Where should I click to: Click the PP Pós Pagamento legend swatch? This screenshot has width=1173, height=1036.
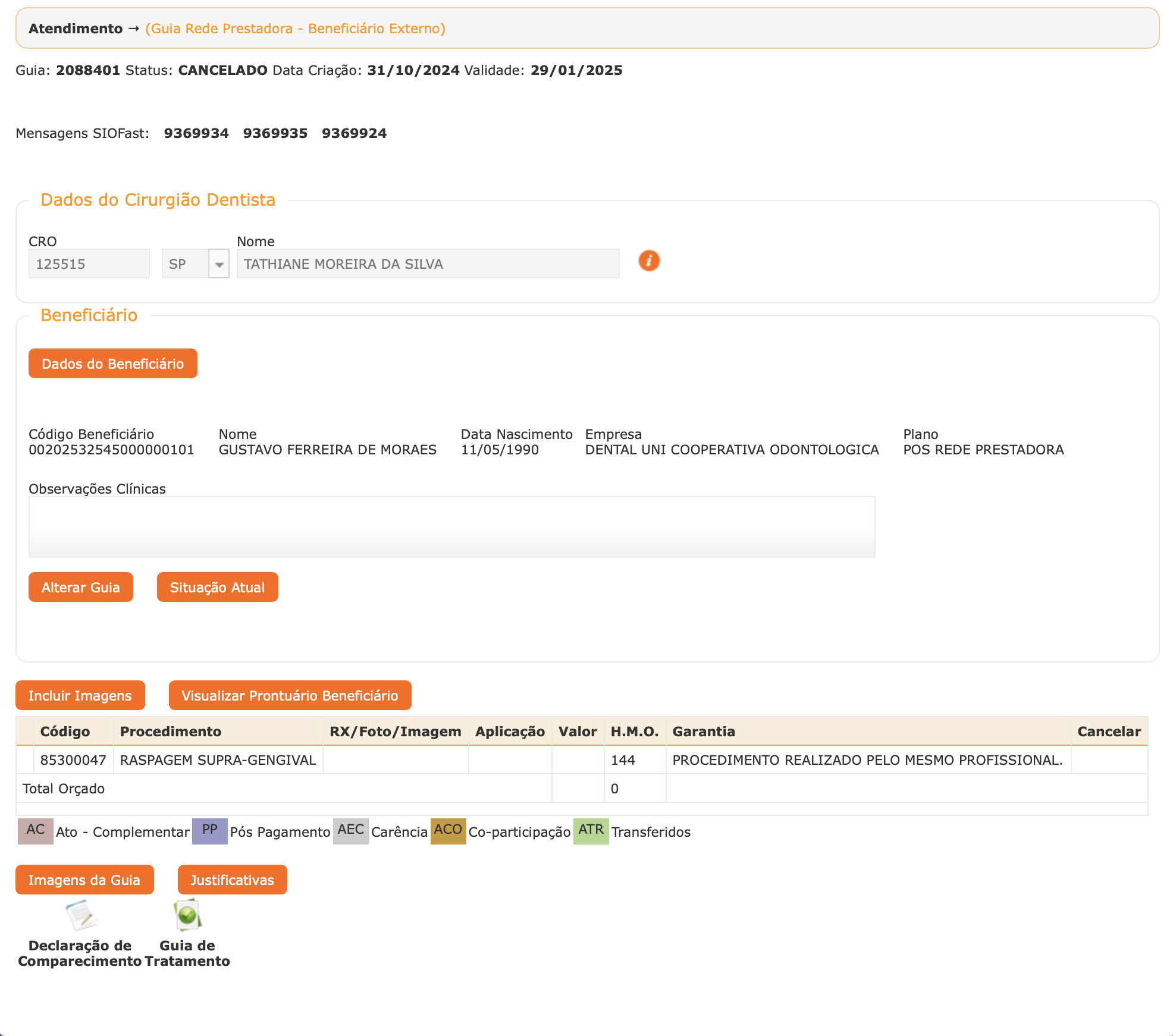pyautogui.click(x=209, y=831)
